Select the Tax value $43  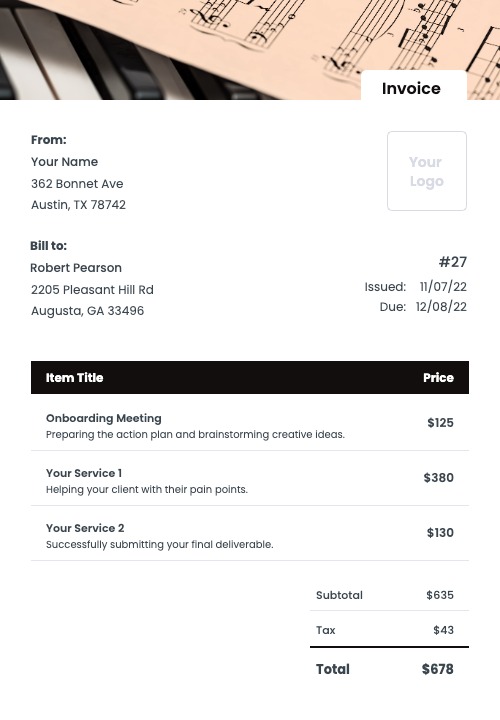(x=444, y=630)
